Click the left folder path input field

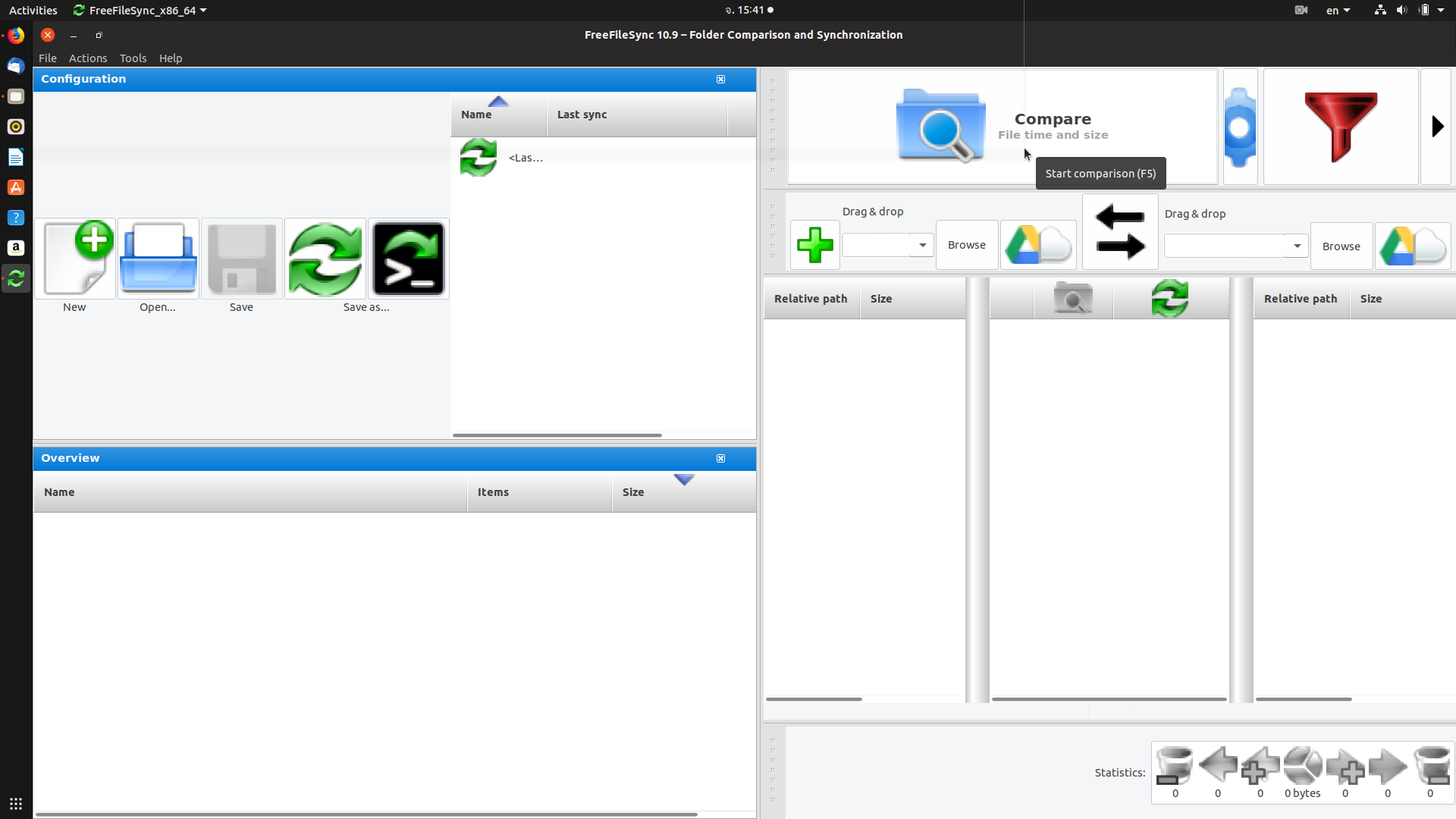pyautogui.click(x=877, y=245)
